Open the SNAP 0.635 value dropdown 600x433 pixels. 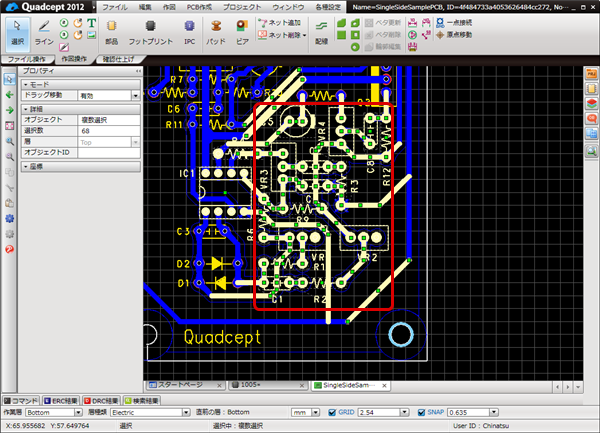click(x=494, y=412)
